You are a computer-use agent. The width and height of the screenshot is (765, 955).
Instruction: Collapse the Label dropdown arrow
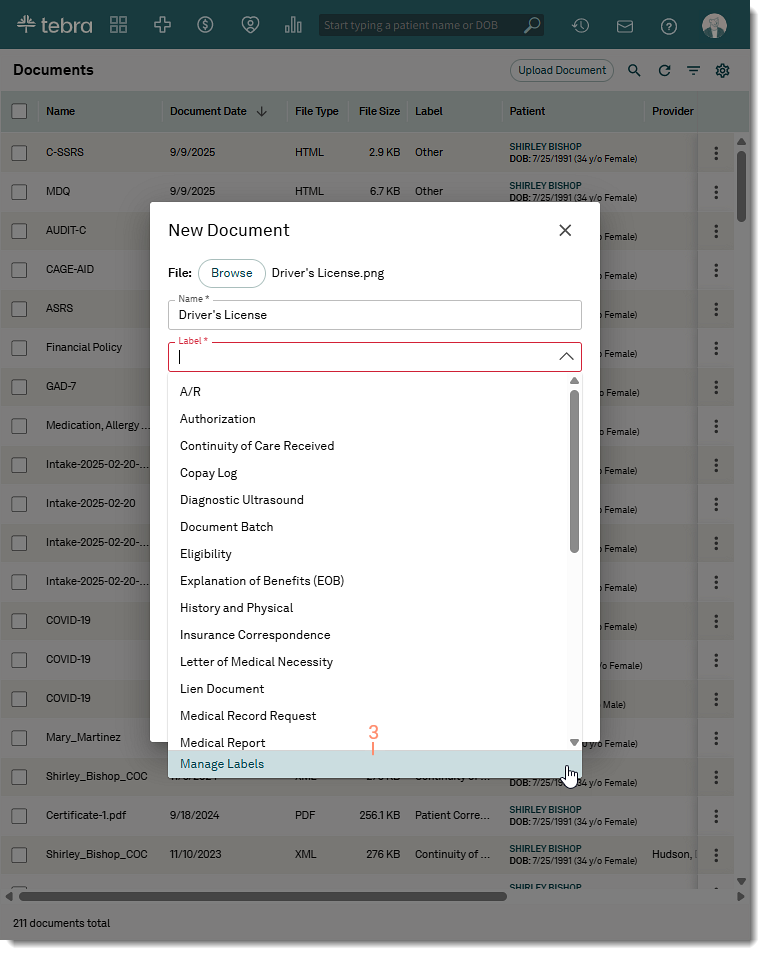[x=565, y=357]
